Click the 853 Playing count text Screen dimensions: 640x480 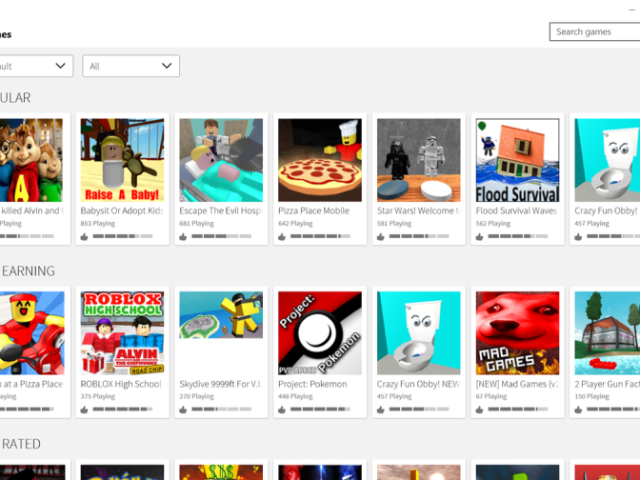tap(98, 224)
